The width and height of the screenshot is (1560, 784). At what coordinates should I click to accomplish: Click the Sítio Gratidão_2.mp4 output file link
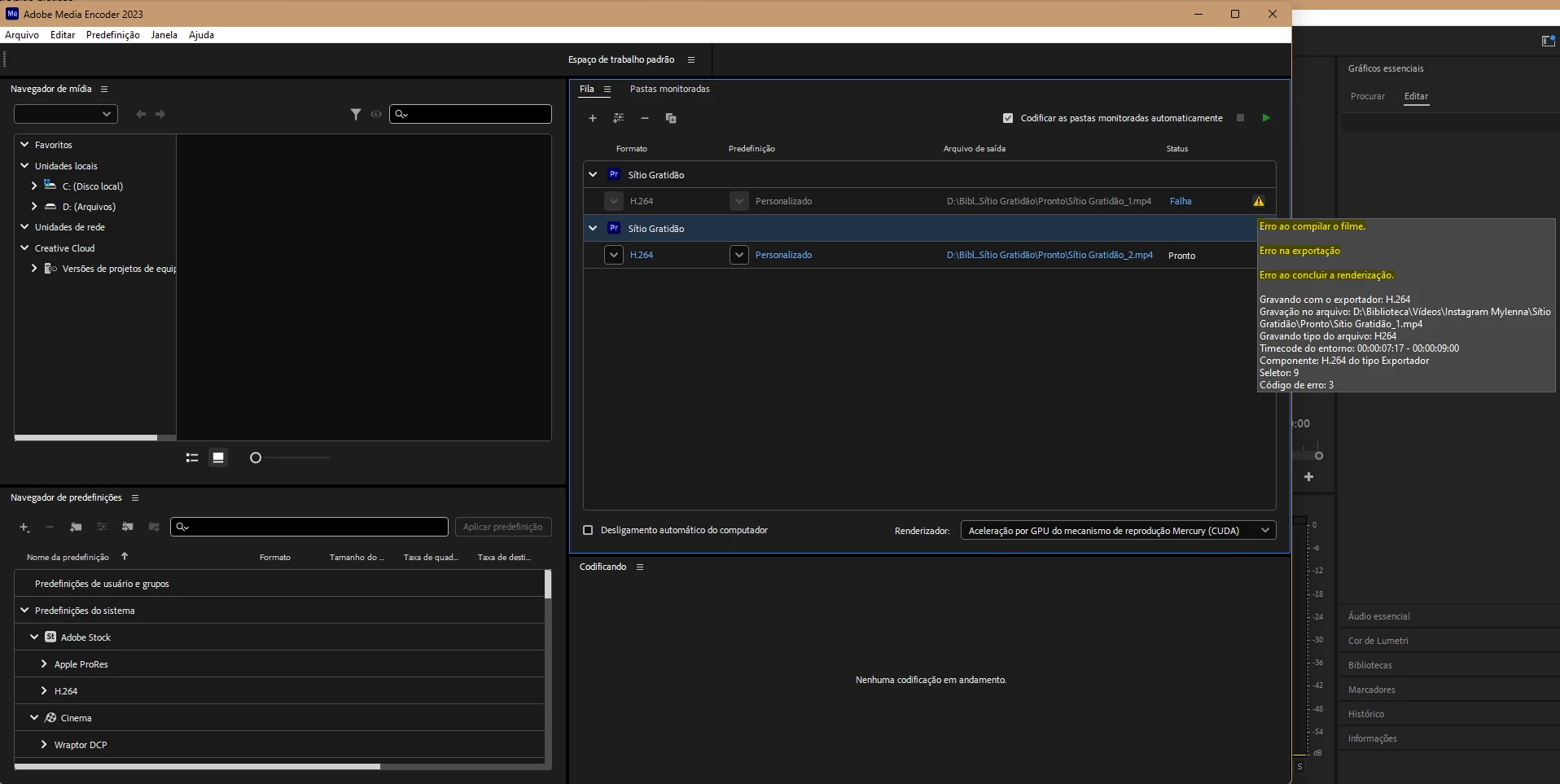tap(1049, 255)
